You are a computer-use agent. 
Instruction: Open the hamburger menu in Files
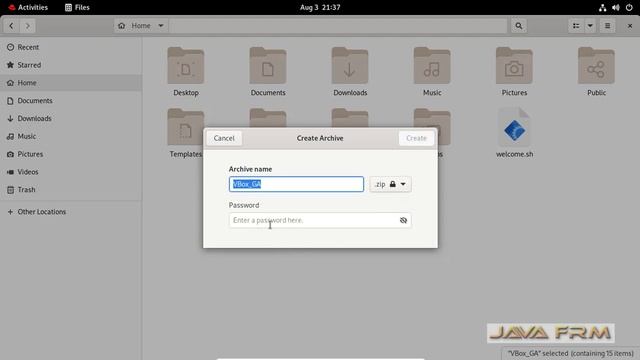(x=607, y=26)
